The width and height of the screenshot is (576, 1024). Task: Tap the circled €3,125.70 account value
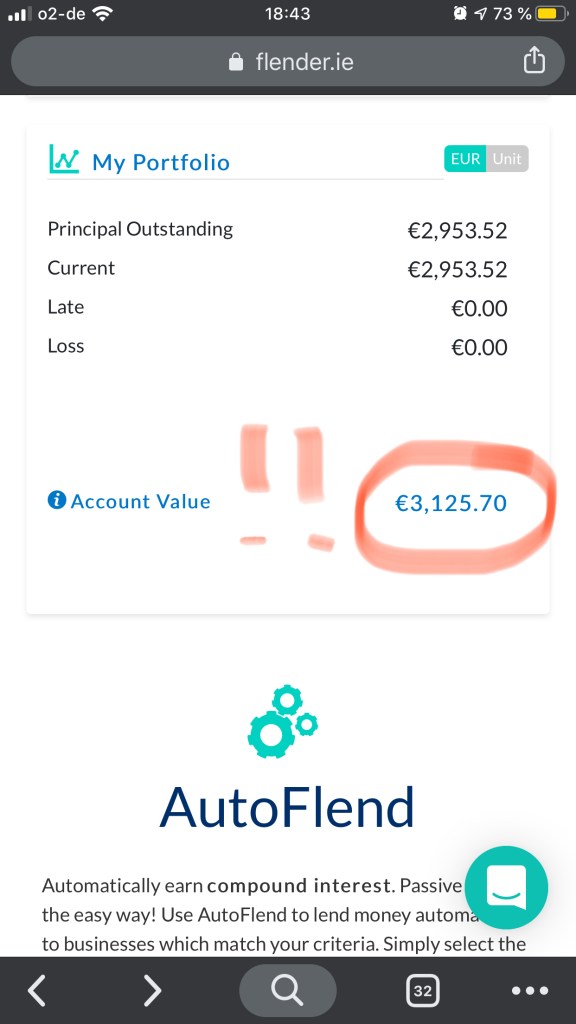click(452, 503)
